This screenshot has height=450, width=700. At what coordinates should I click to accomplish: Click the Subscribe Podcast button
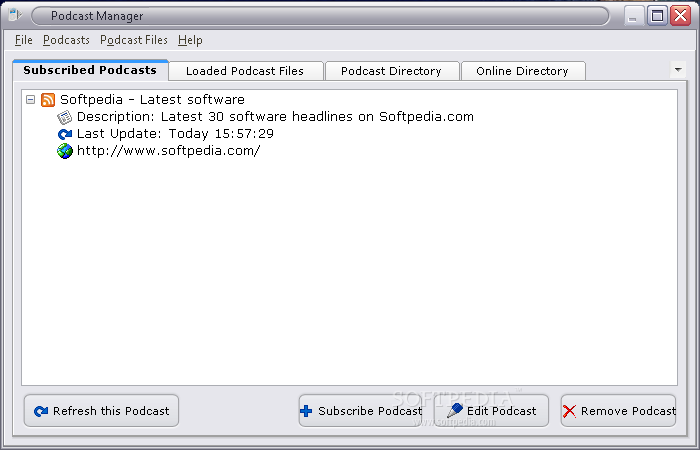361,411
